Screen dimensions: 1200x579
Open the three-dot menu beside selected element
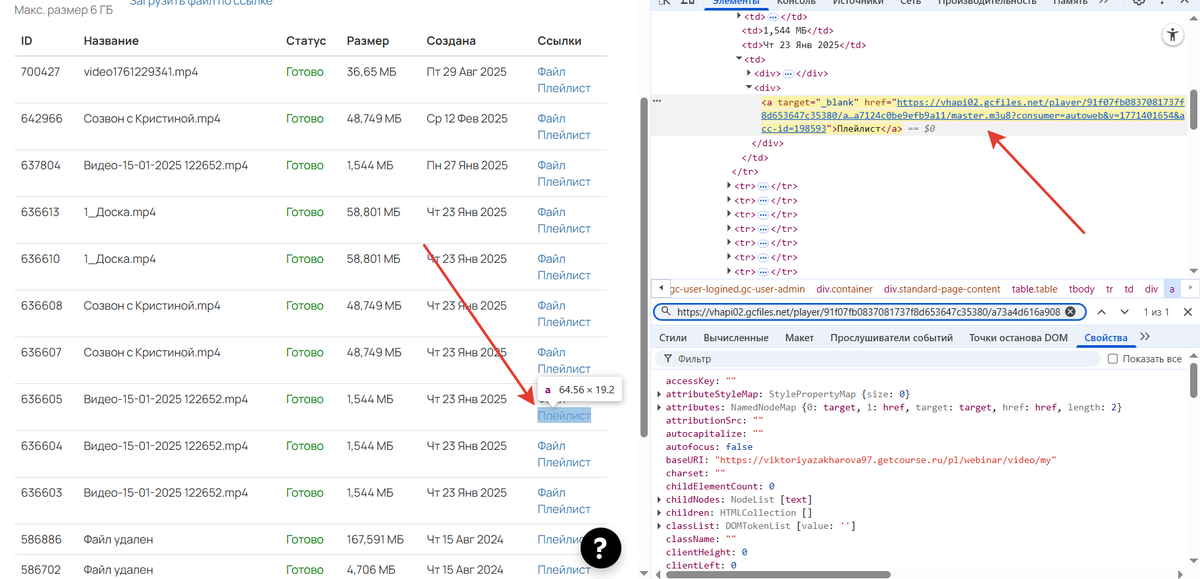click(657, 101)
